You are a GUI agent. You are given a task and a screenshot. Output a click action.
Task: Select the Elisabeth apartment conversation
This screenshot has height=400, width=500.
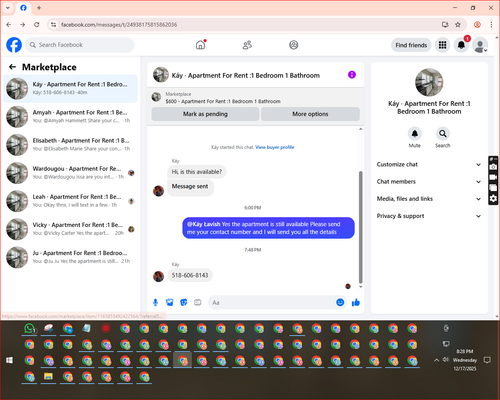[x=70, y=145]
